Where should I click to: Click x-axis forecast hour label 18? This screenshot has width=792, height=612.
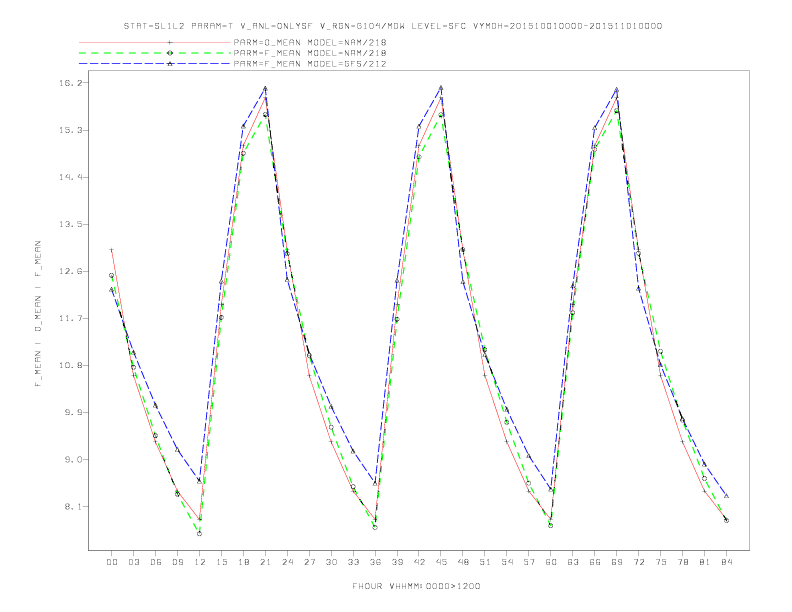[243, 562]
